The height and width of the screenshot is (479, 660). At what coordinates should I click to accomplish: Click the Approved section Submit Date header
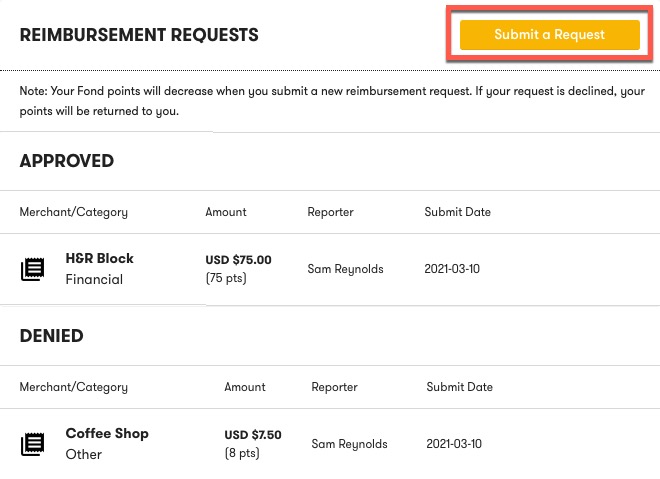(x=458, y=212)
